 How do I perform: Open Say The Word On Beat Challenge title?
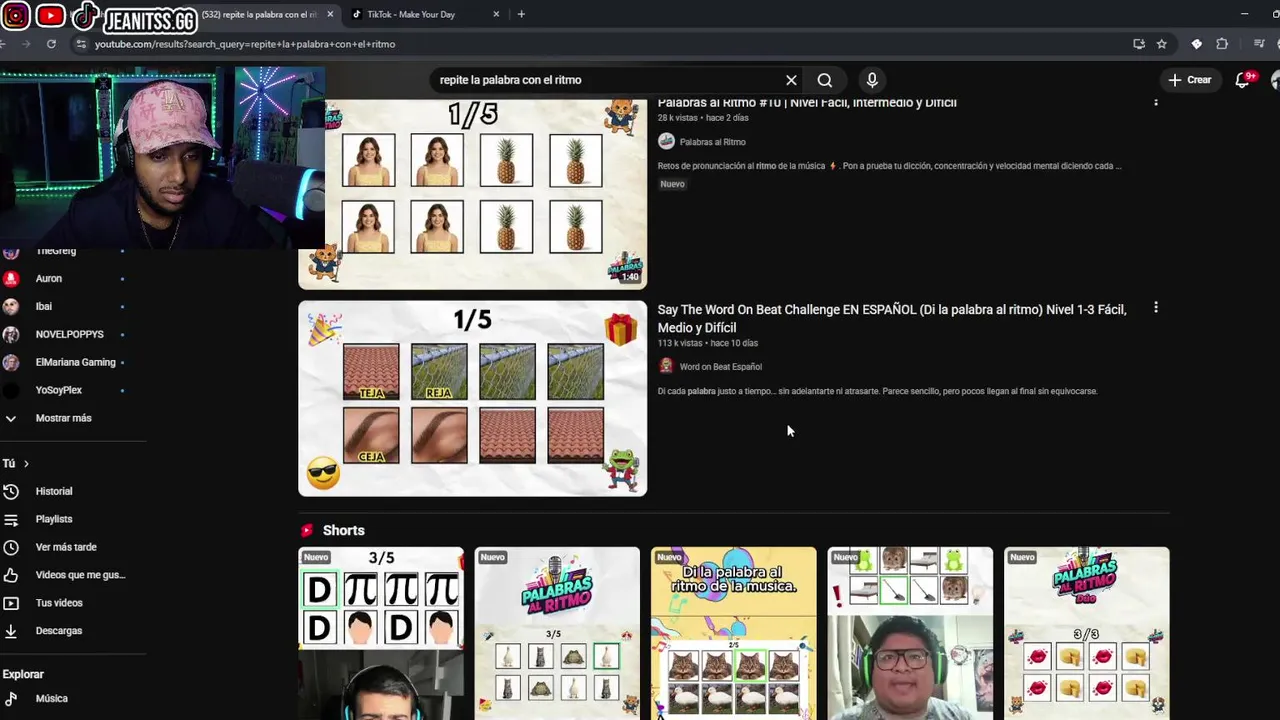pyautogui.click(x=892, y=318)
